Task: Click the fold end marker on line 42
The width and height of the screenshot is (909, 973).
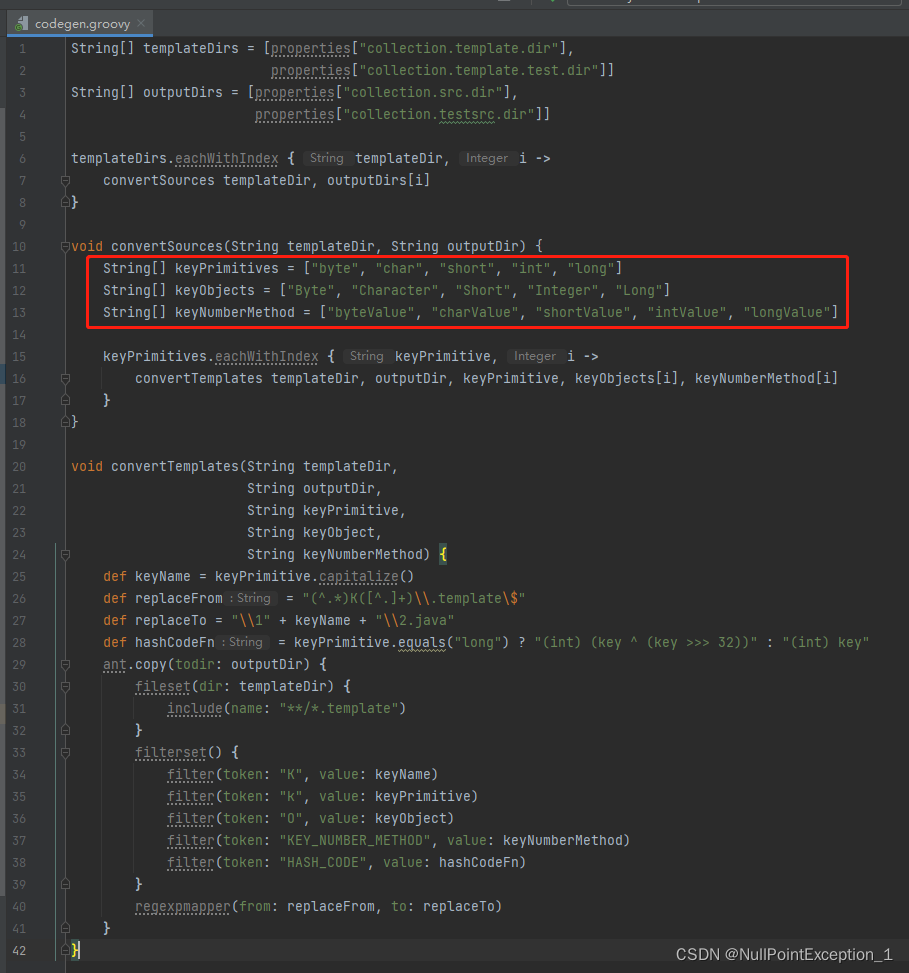Action: click(x=65, y=951)
